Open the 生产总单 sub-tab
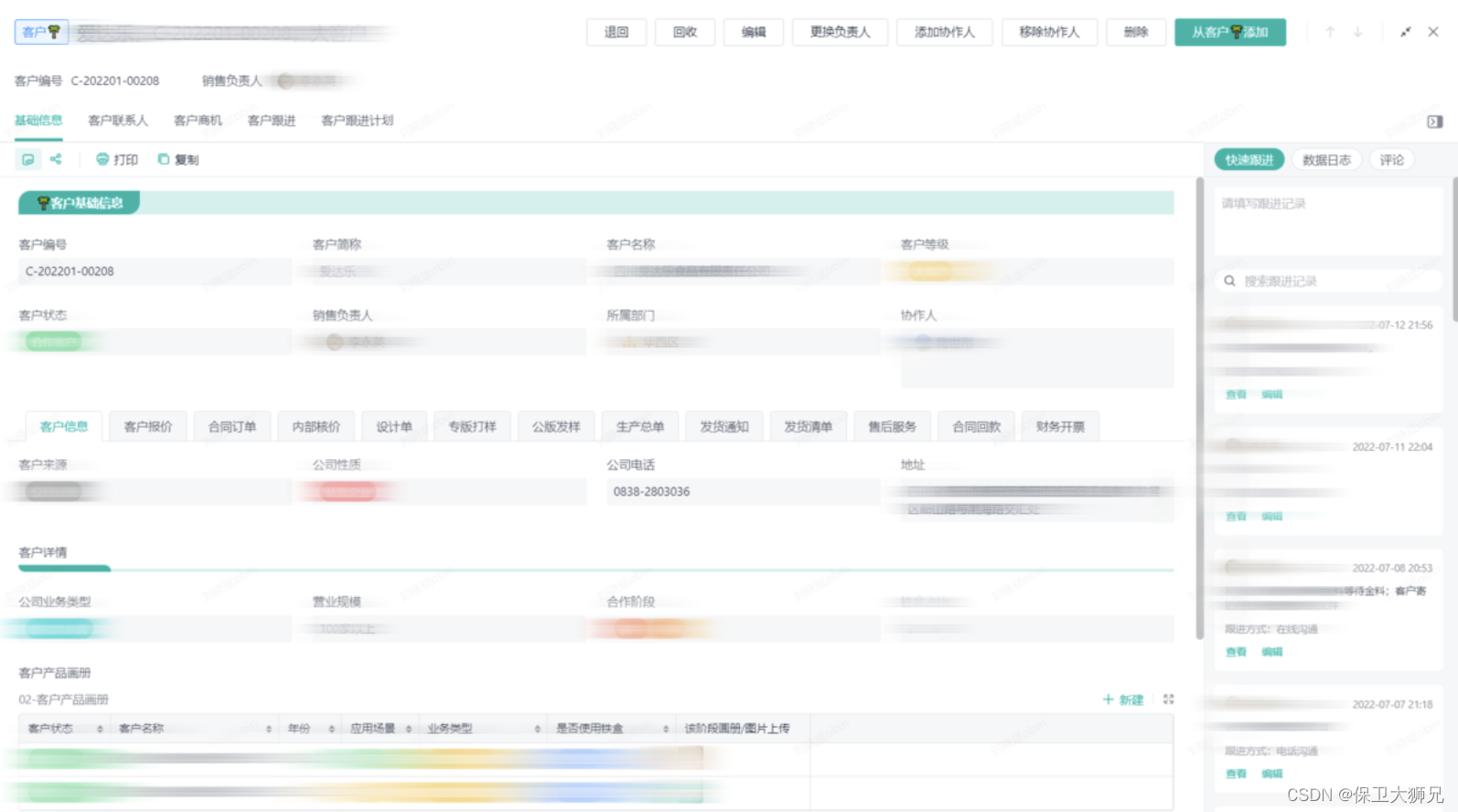 tap(640, 427)
